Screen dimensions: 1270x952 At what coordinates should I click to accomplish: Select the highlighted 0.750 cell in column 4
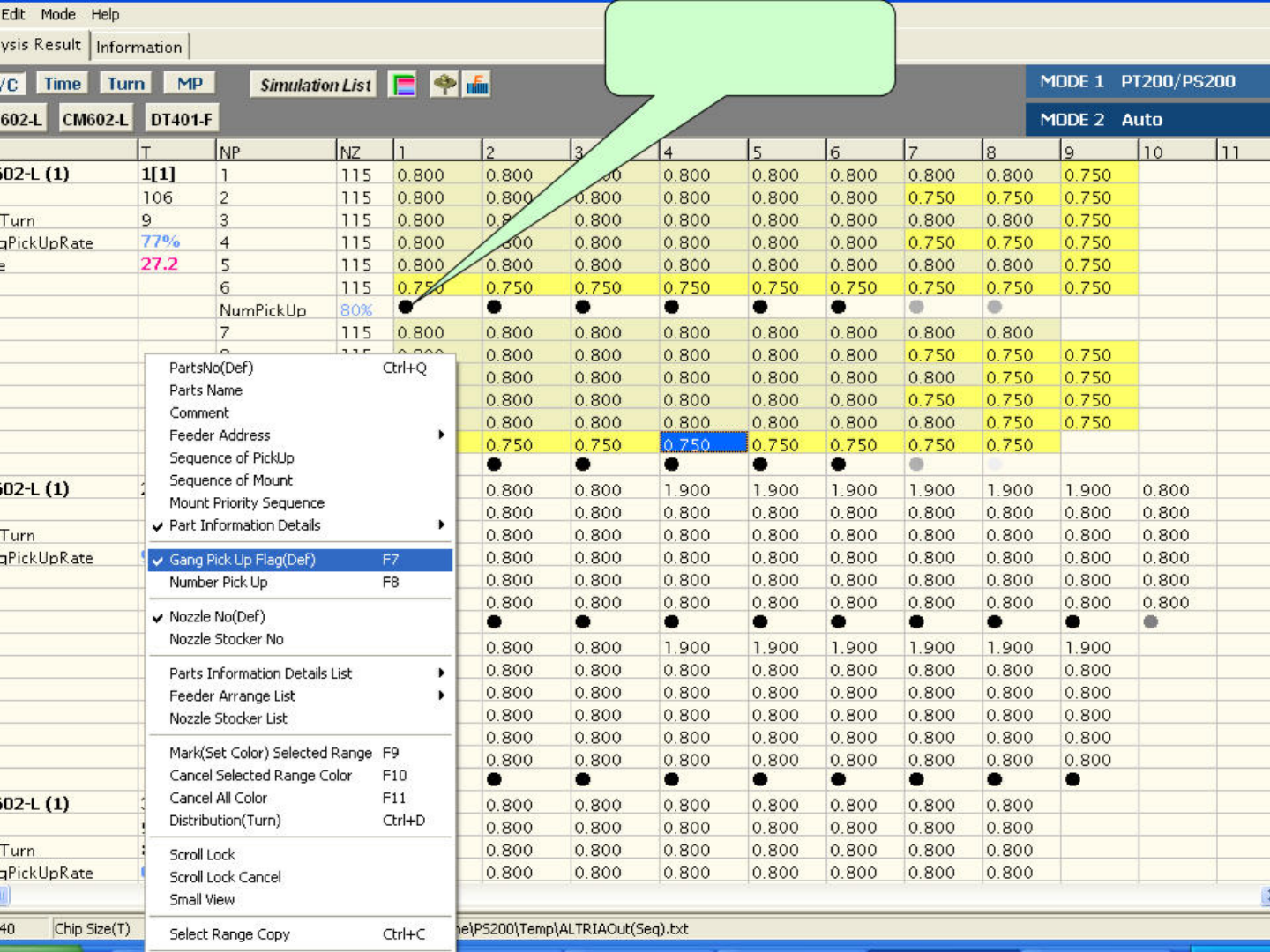(703, 445)
